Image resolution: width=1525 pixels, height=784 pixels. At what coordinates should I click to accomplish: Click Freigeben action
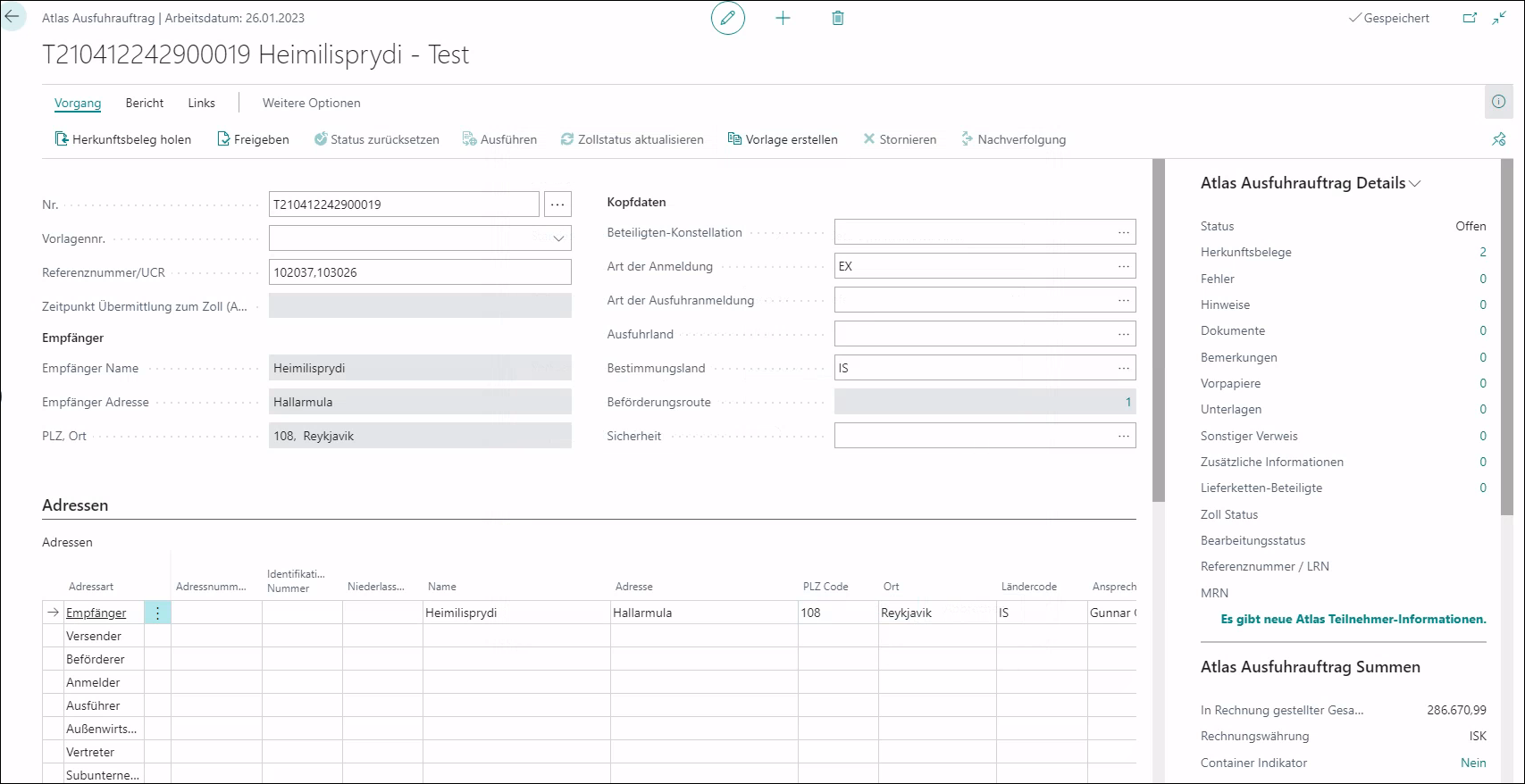pyautogui.click(x=253, y=139)
